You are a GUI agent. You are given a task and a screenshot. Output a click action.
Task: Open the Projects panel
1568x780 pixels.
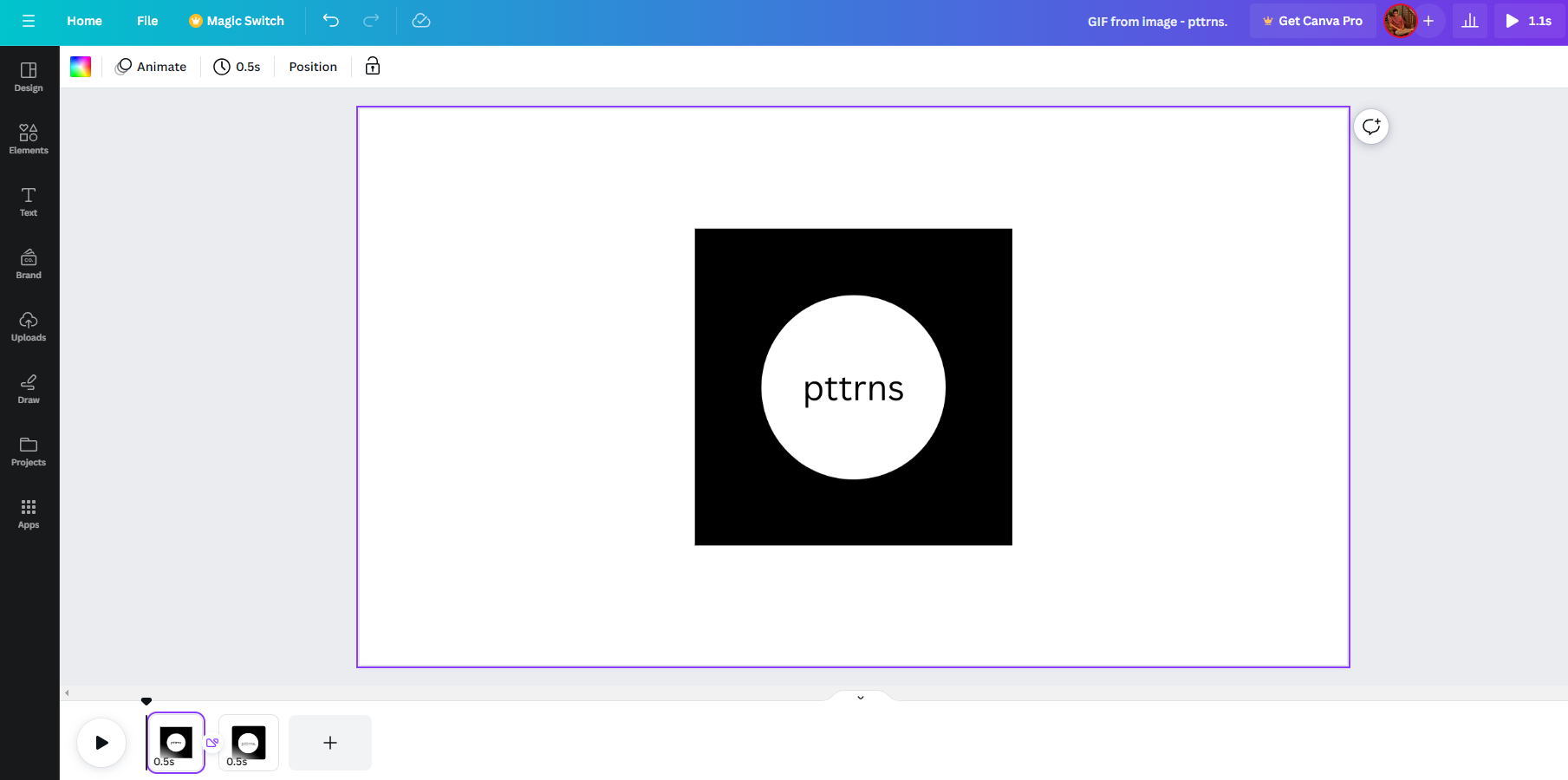pyautogui.click(x=29, y=452)
